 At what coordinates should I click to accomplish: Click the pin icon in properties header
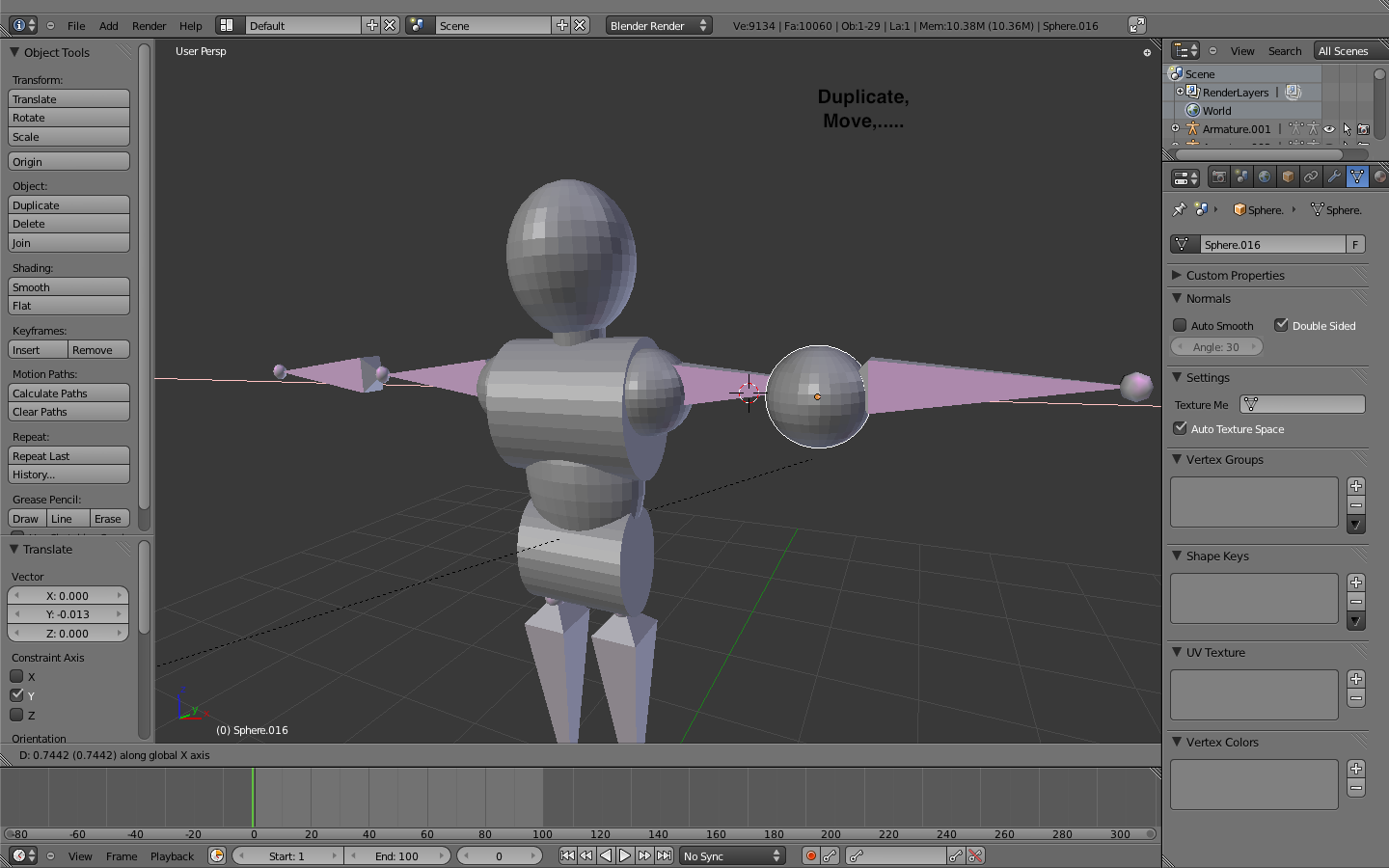point(1179,209)
